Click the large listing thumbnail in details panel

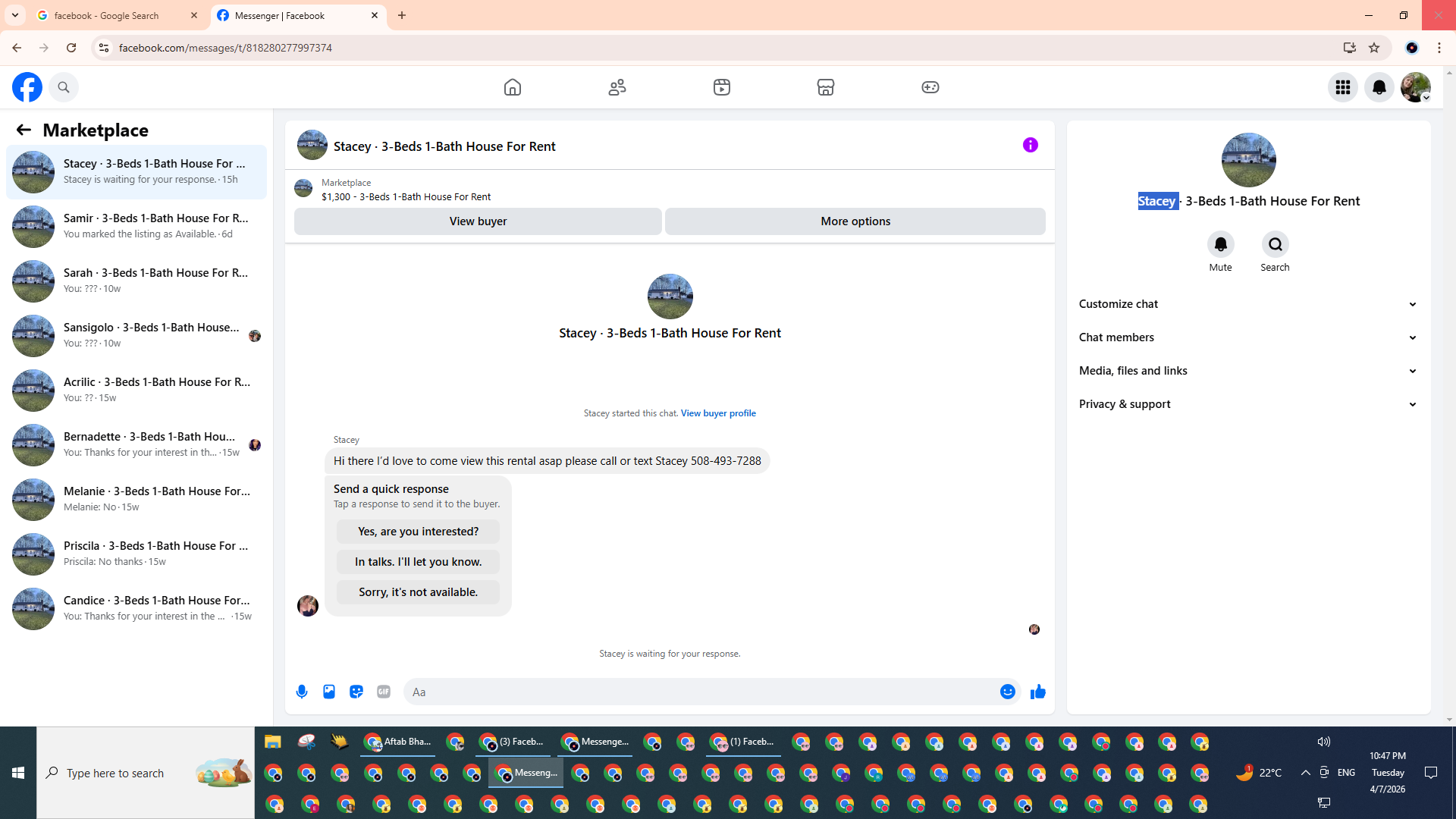pos(1248,160)
